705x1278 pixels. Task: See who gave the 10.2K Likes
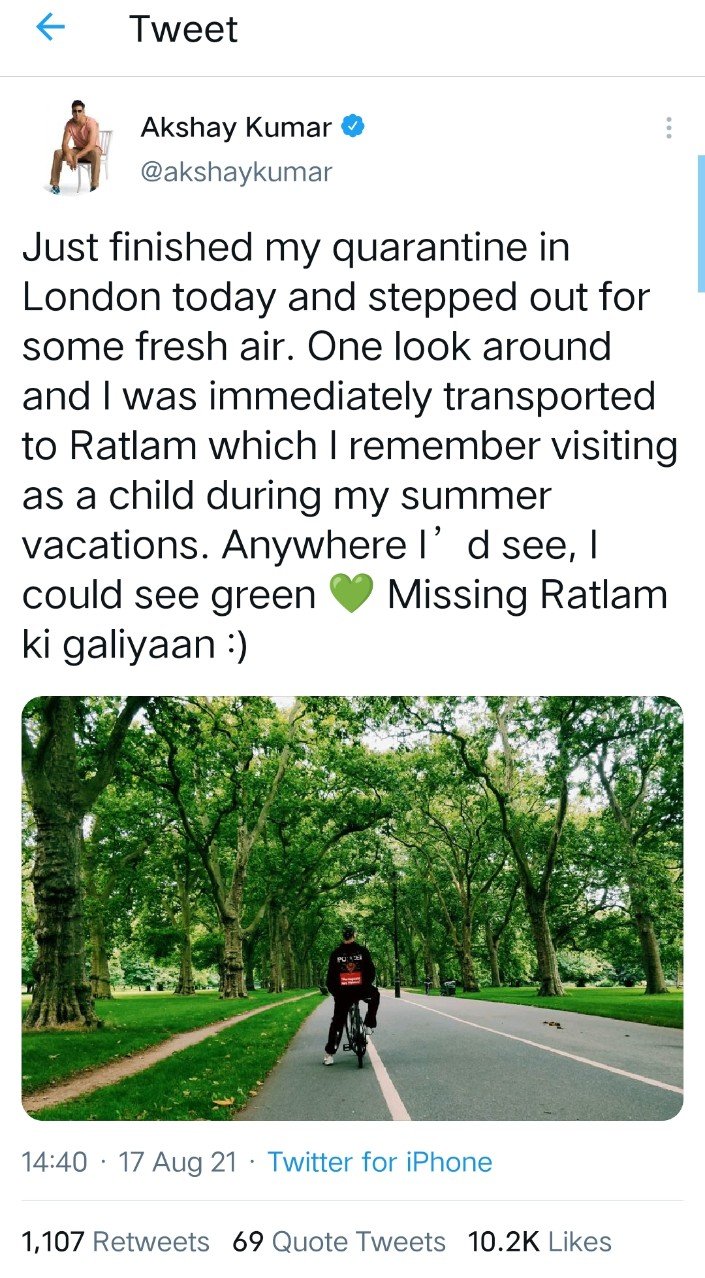coord(541,1241)
